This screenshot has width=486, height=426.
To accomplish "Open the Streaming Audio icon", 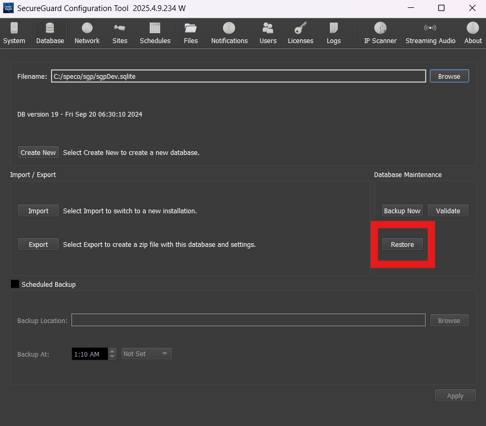I will pyautogui.click(x=430, y=28).
